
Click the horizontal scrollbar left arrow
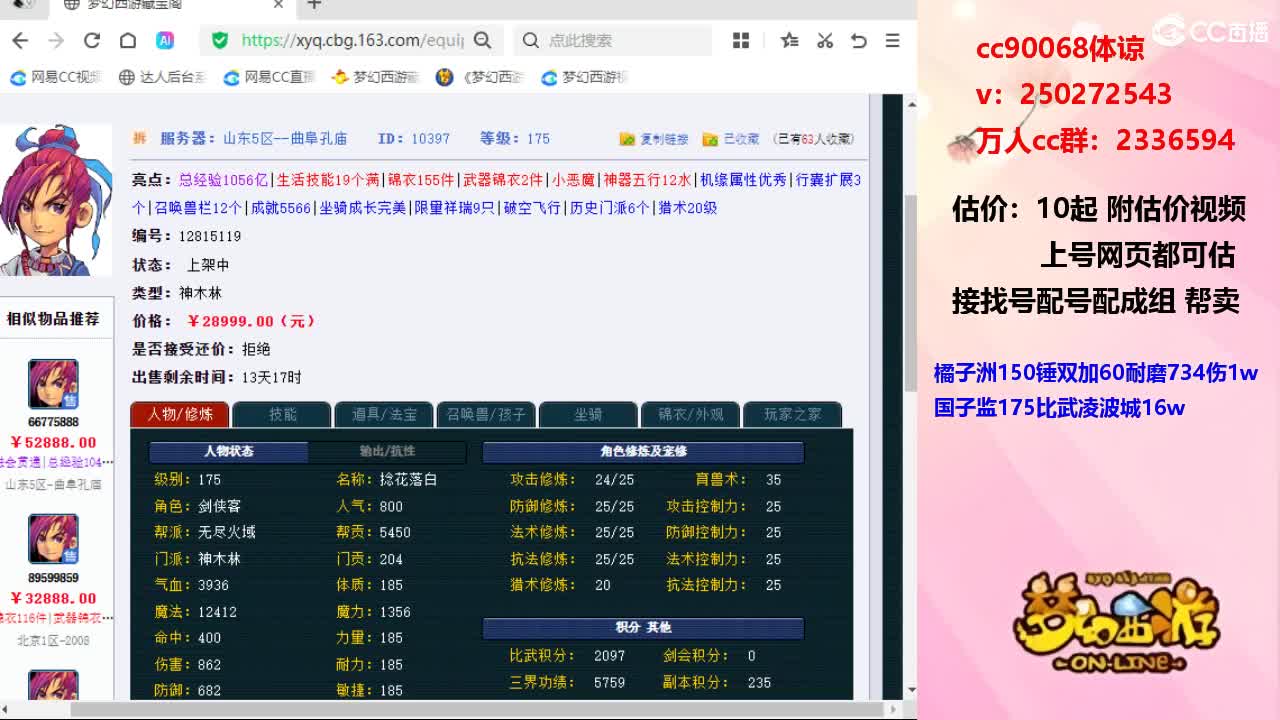coord(6,708)
